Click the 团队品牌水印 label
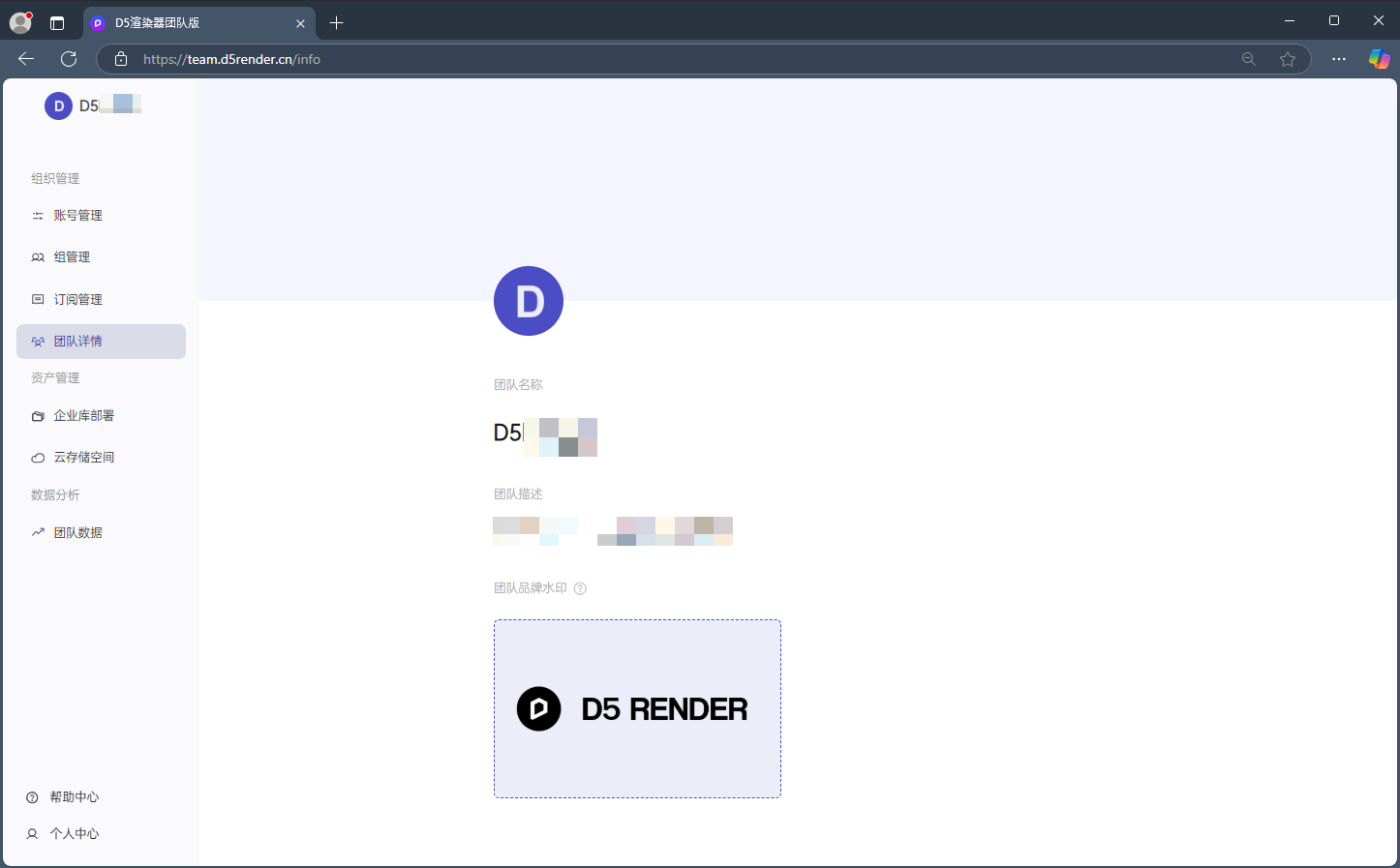Viewport: 1400px width, 868px height. 531,588
